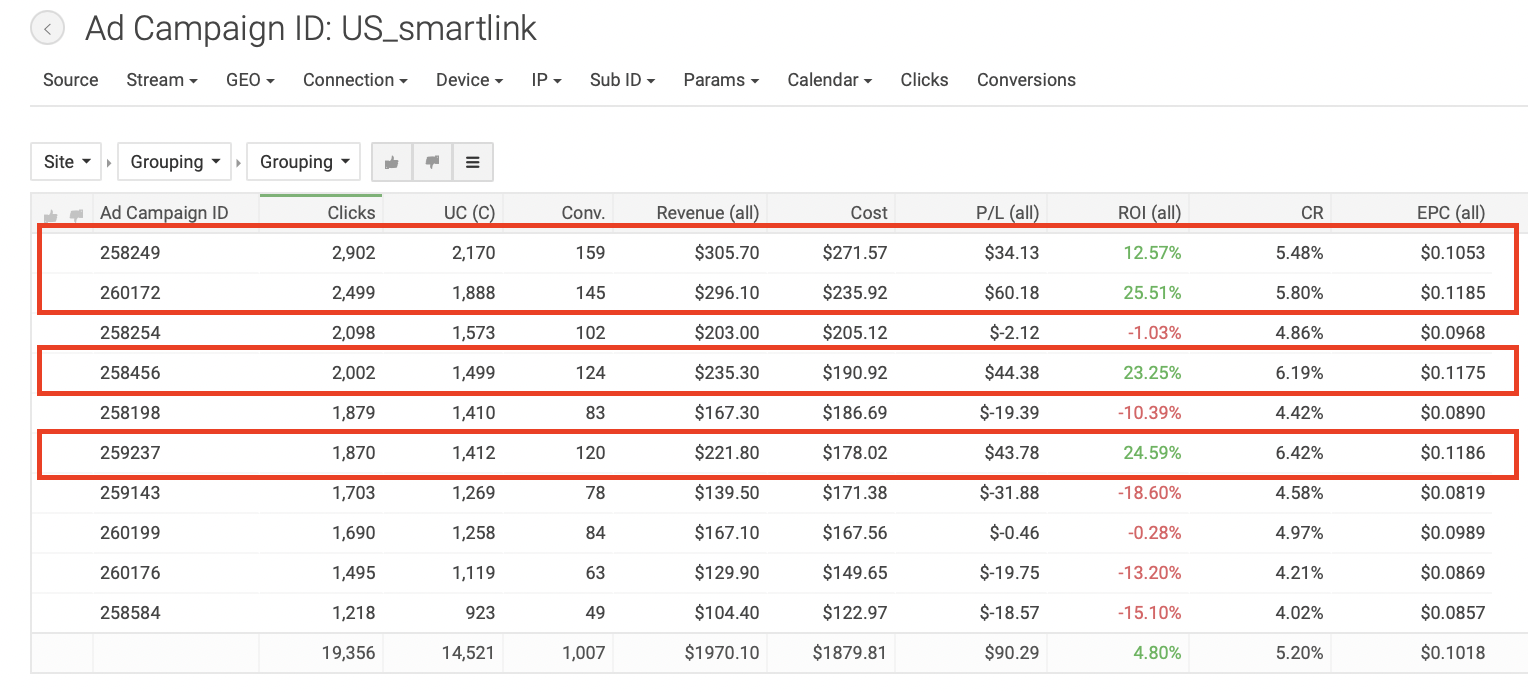Go to the Source tab
Image resolution: width=1528 pixels, height=692 pixels.
tap(70, 80)
